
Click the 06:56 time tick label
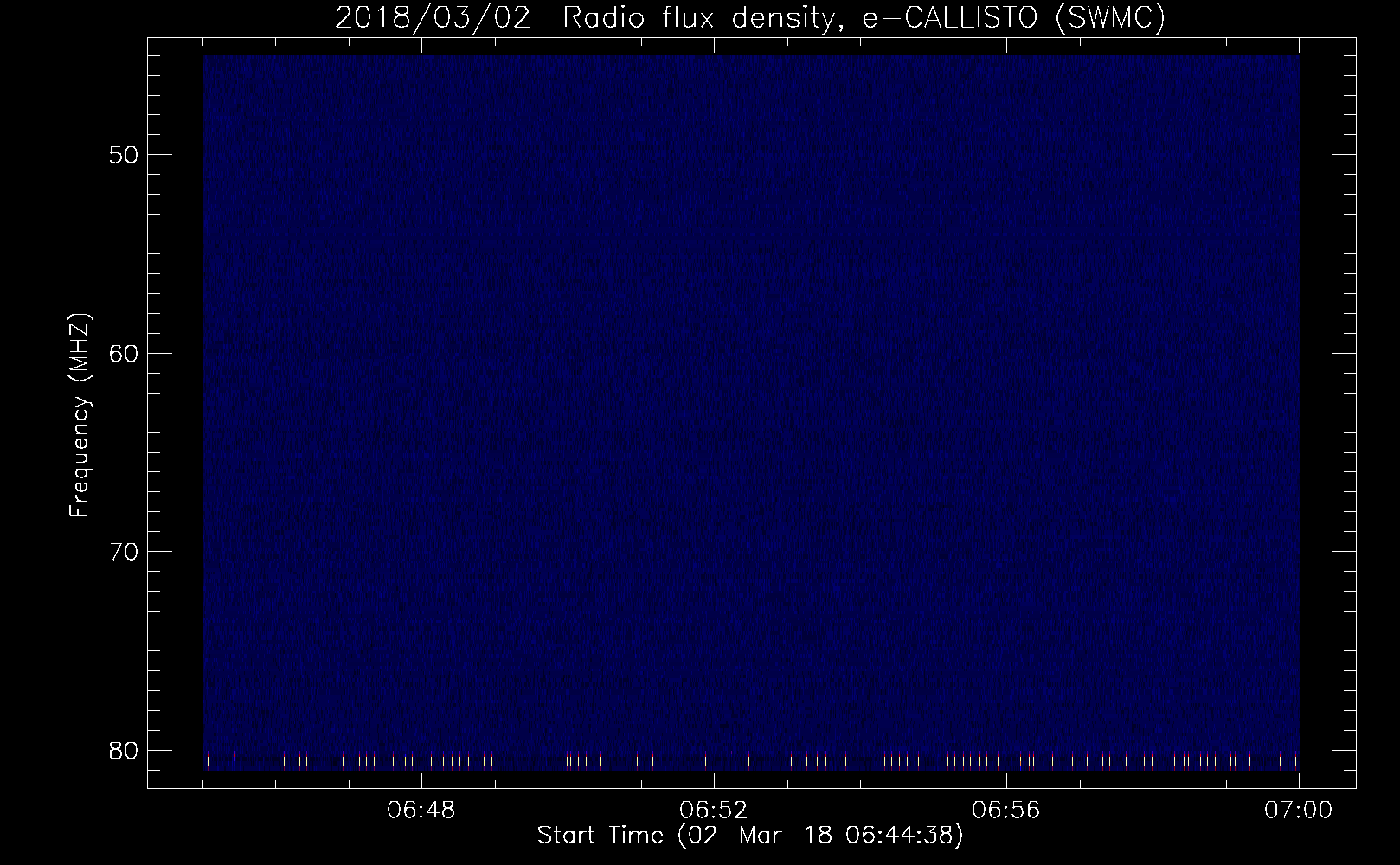1006,811
